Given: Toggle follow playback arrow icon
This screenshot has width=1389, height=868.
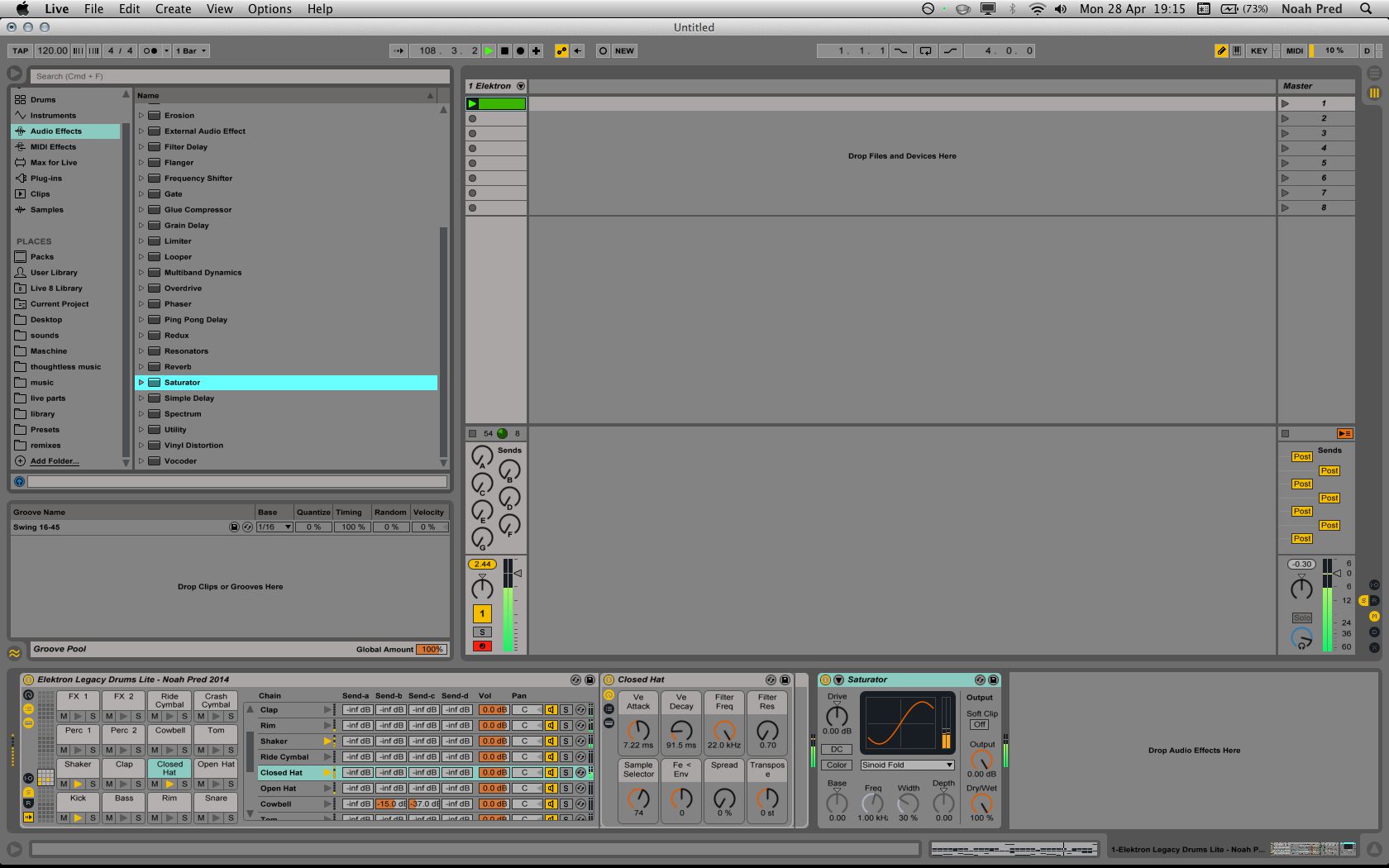Looking at the screenshot, I should tap(399, 50).
